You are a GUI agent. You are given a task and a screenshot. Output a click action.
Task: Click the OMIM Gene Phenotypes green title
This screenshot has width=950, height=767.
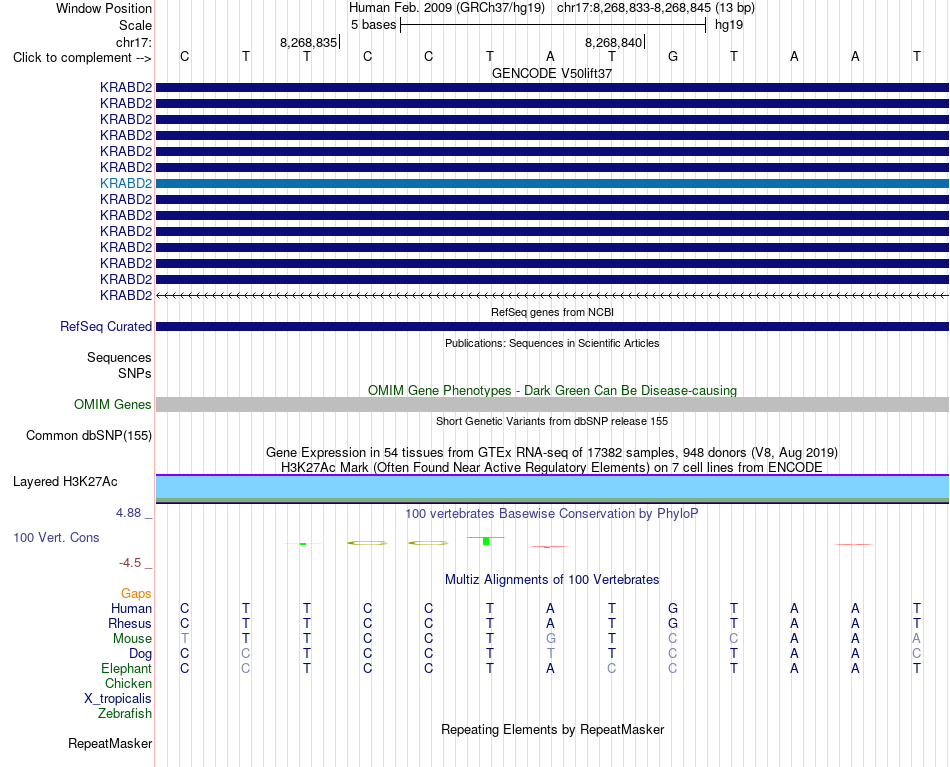(x=552, y=390)
